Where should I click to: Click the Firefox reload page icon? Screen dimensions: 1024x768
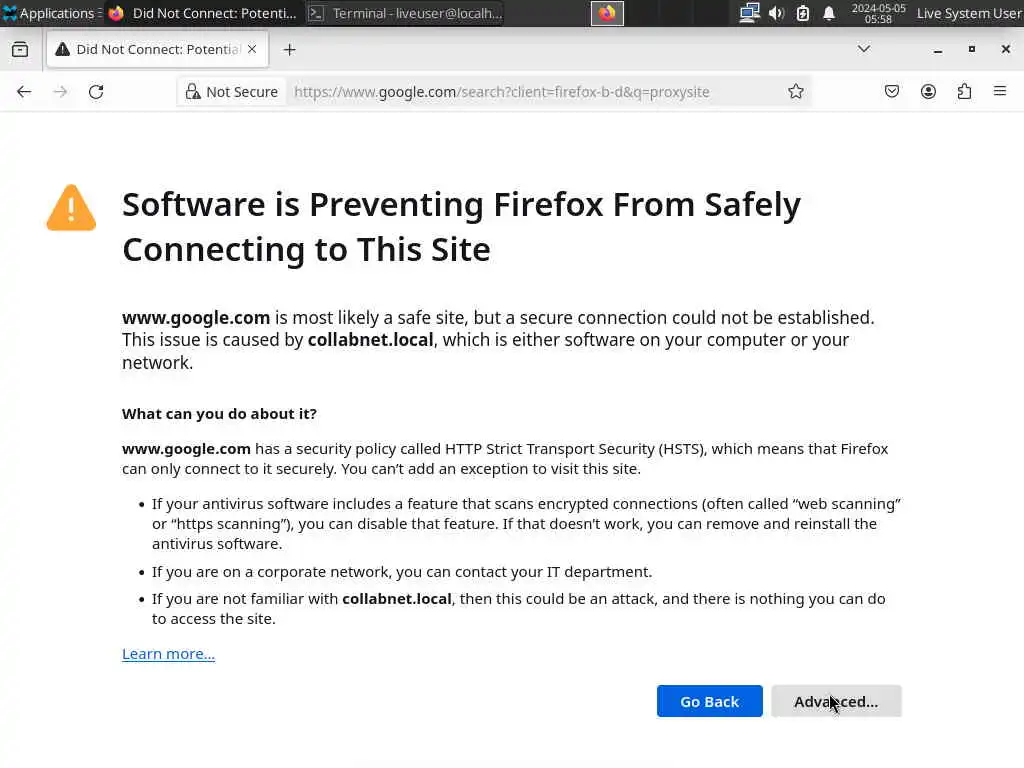96,92
